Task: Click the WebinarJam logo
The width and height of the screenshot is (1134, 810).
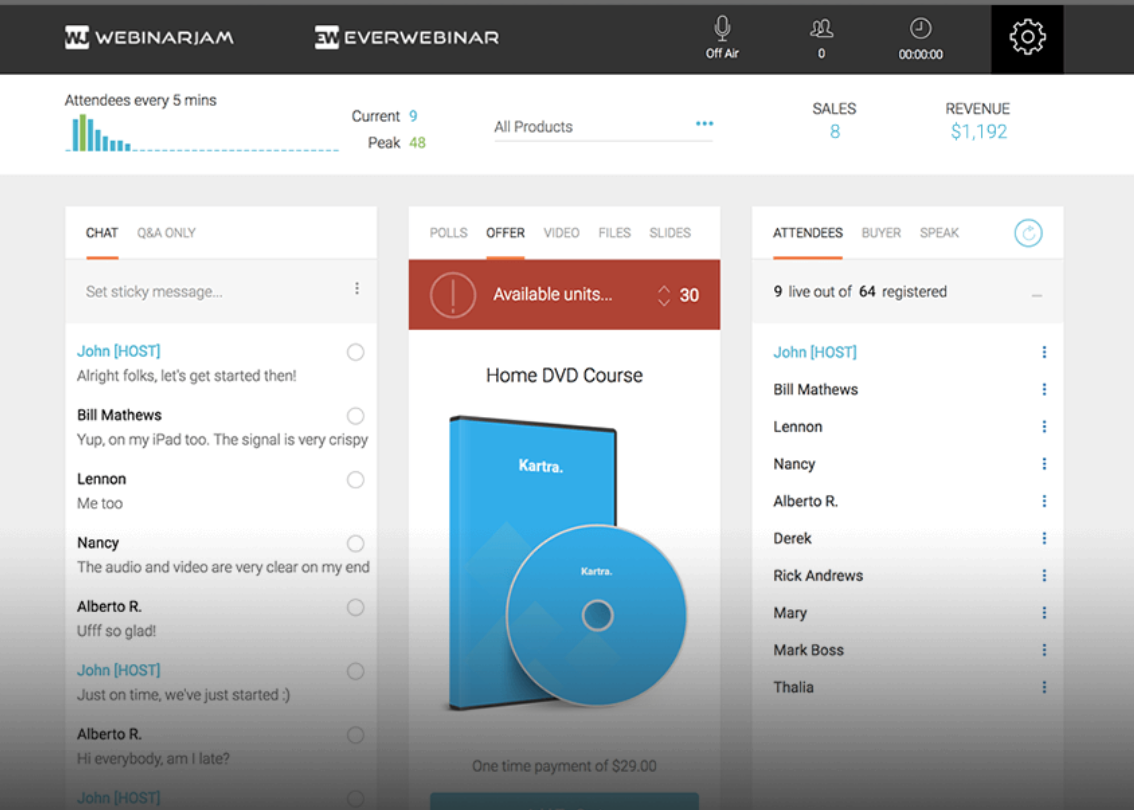Action: (150, 37)
